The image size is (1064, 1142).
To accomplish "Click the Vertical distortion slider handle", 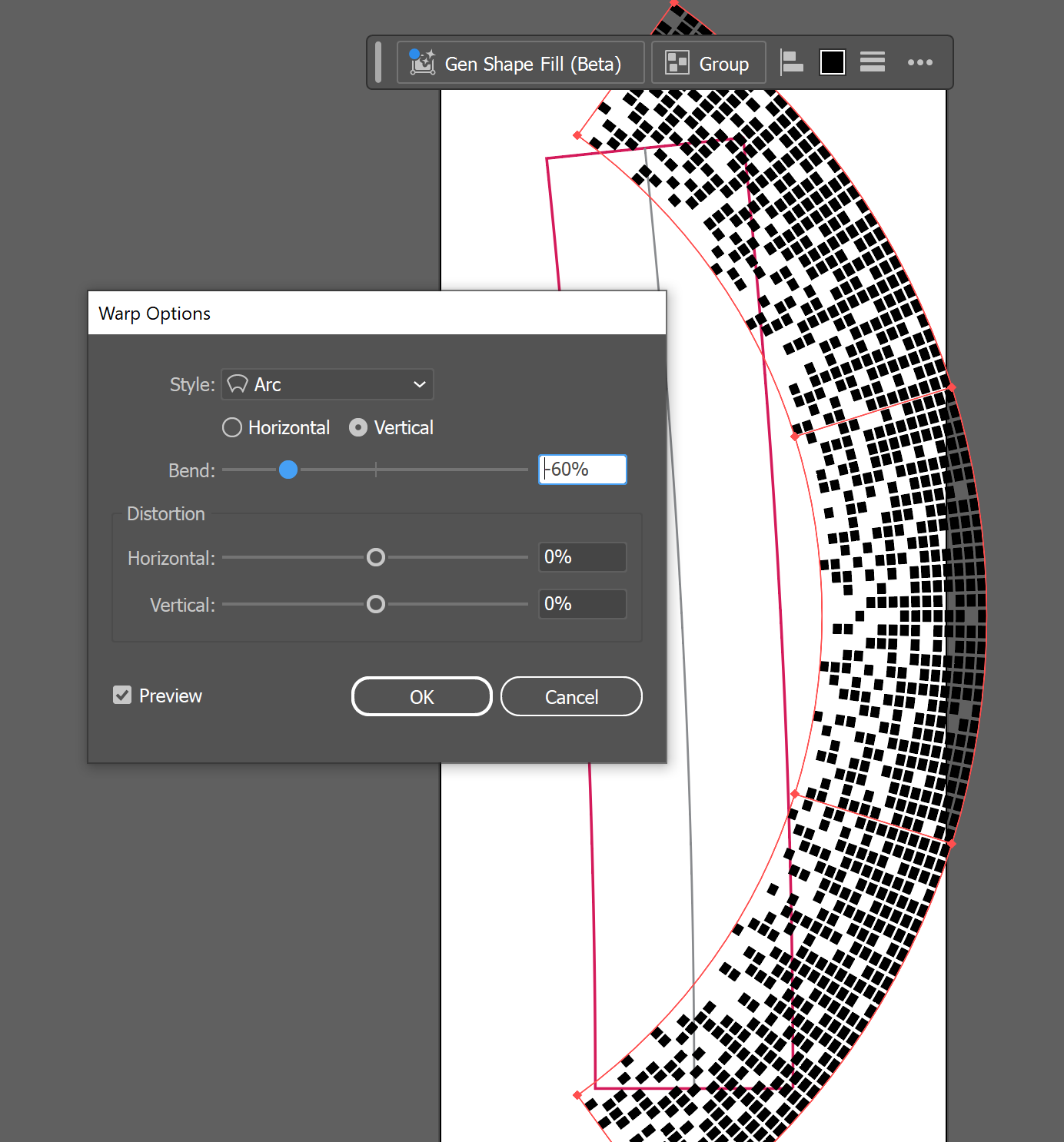I will point(376,604).
